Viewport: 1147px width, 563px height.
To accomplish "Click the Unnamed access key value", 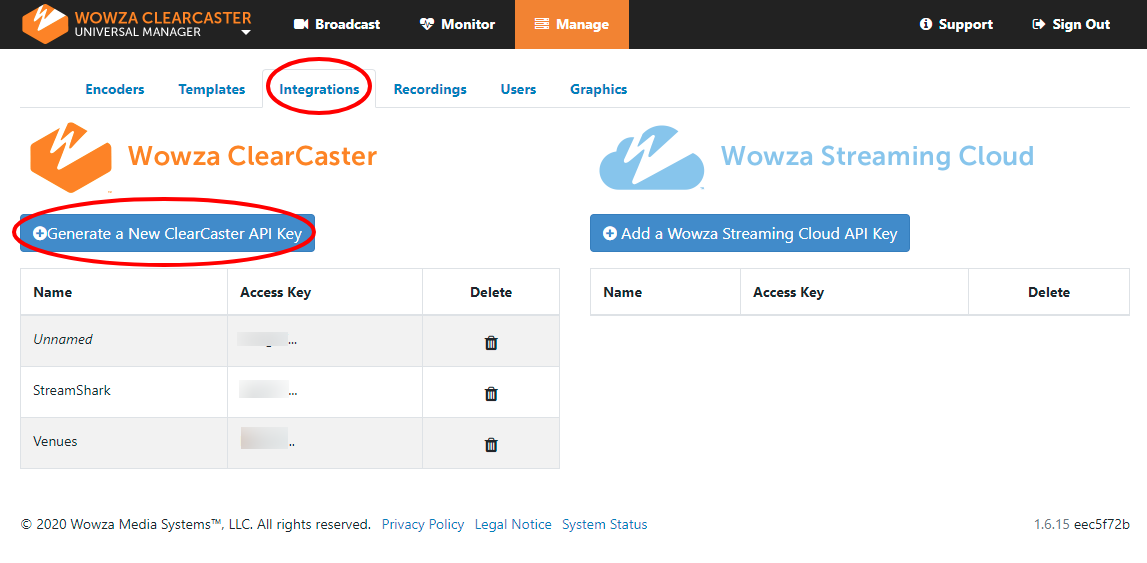I will point(268,339).
